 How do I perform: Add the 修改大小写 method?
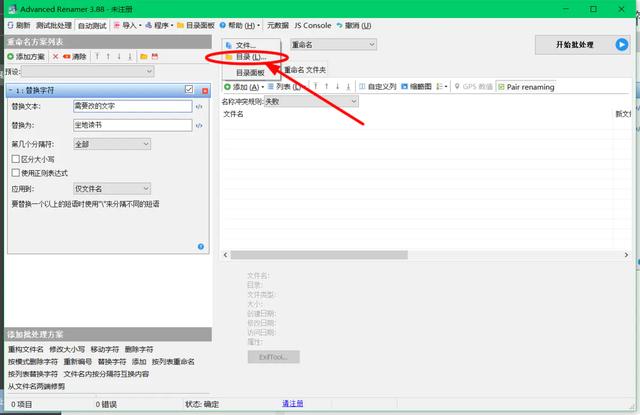[x=67, y=349]
